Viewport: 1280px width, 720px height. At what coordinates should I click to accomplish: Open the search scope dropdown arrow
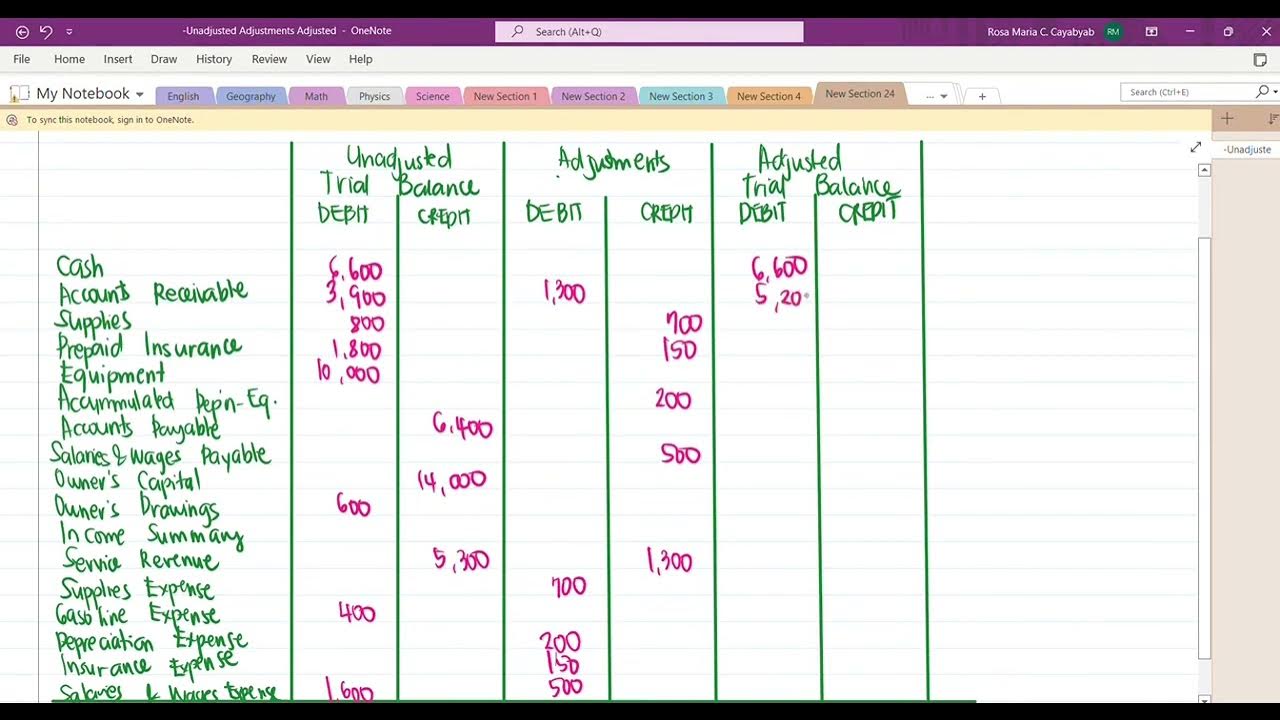[1275, 93]
